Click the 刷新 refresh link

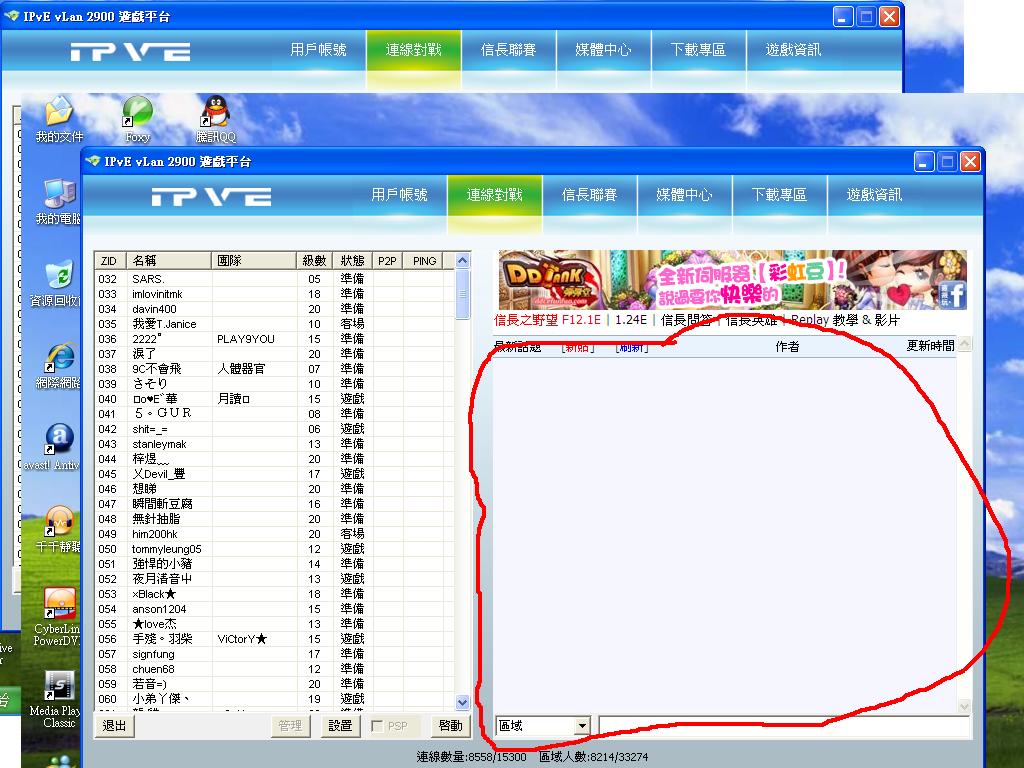[x=632, y=347]
